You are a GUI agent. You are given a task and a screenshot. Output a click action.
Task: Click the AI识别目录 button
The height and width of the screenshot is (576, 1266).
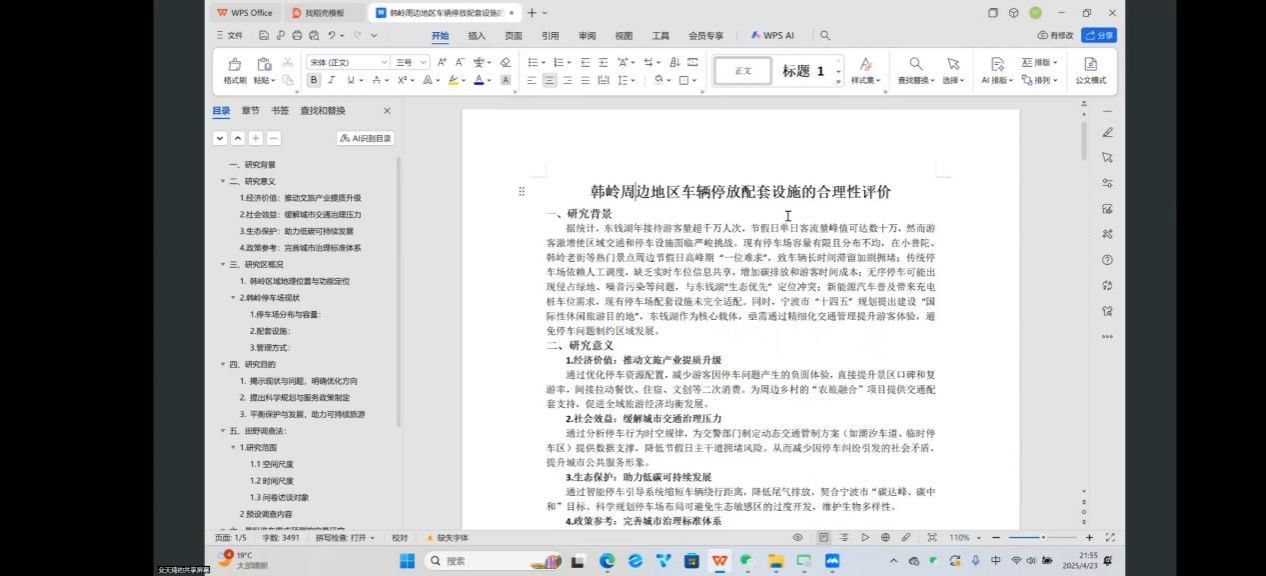365,138
